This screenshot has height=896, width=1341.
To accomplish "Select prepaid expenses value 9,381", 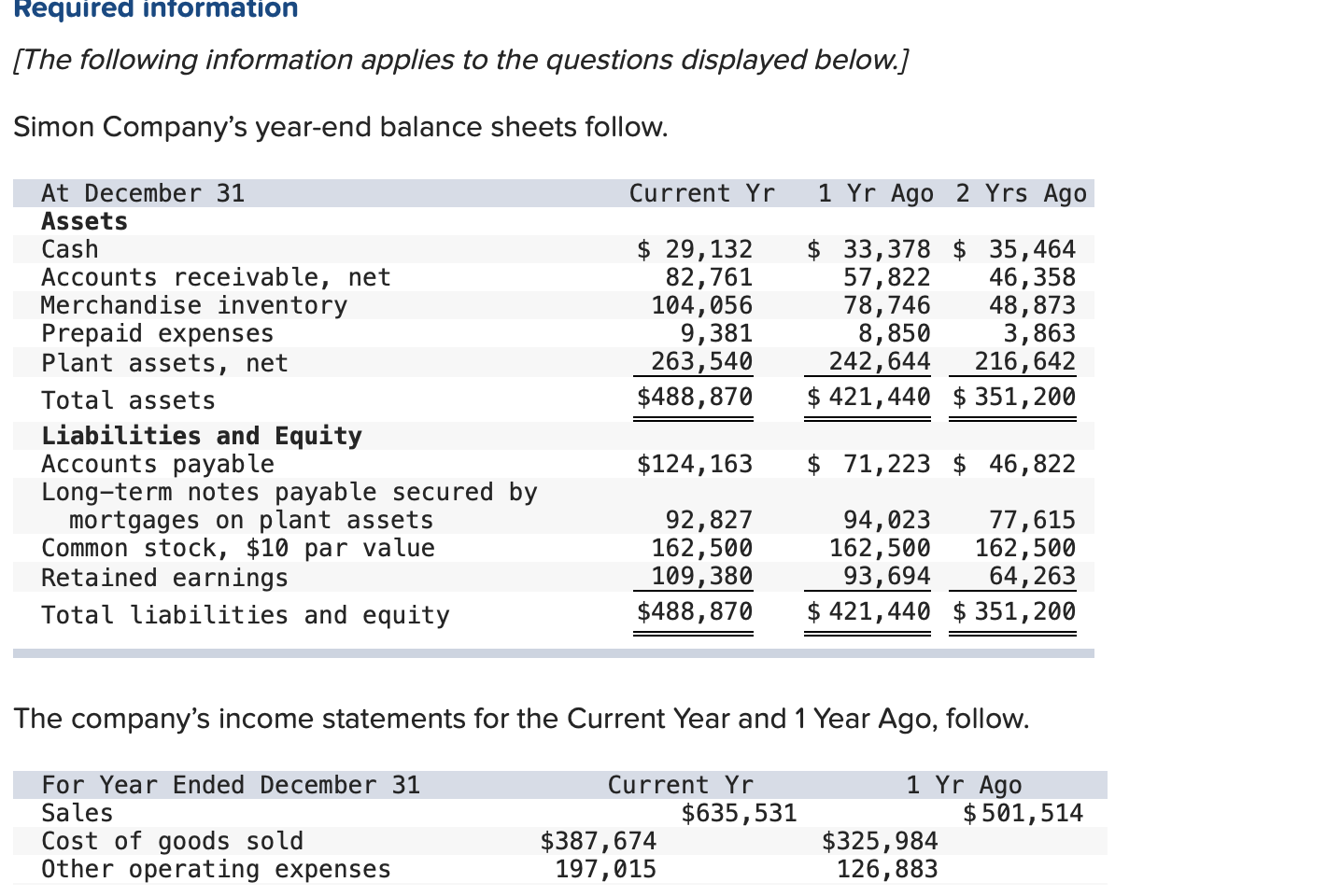I will 716,333.
